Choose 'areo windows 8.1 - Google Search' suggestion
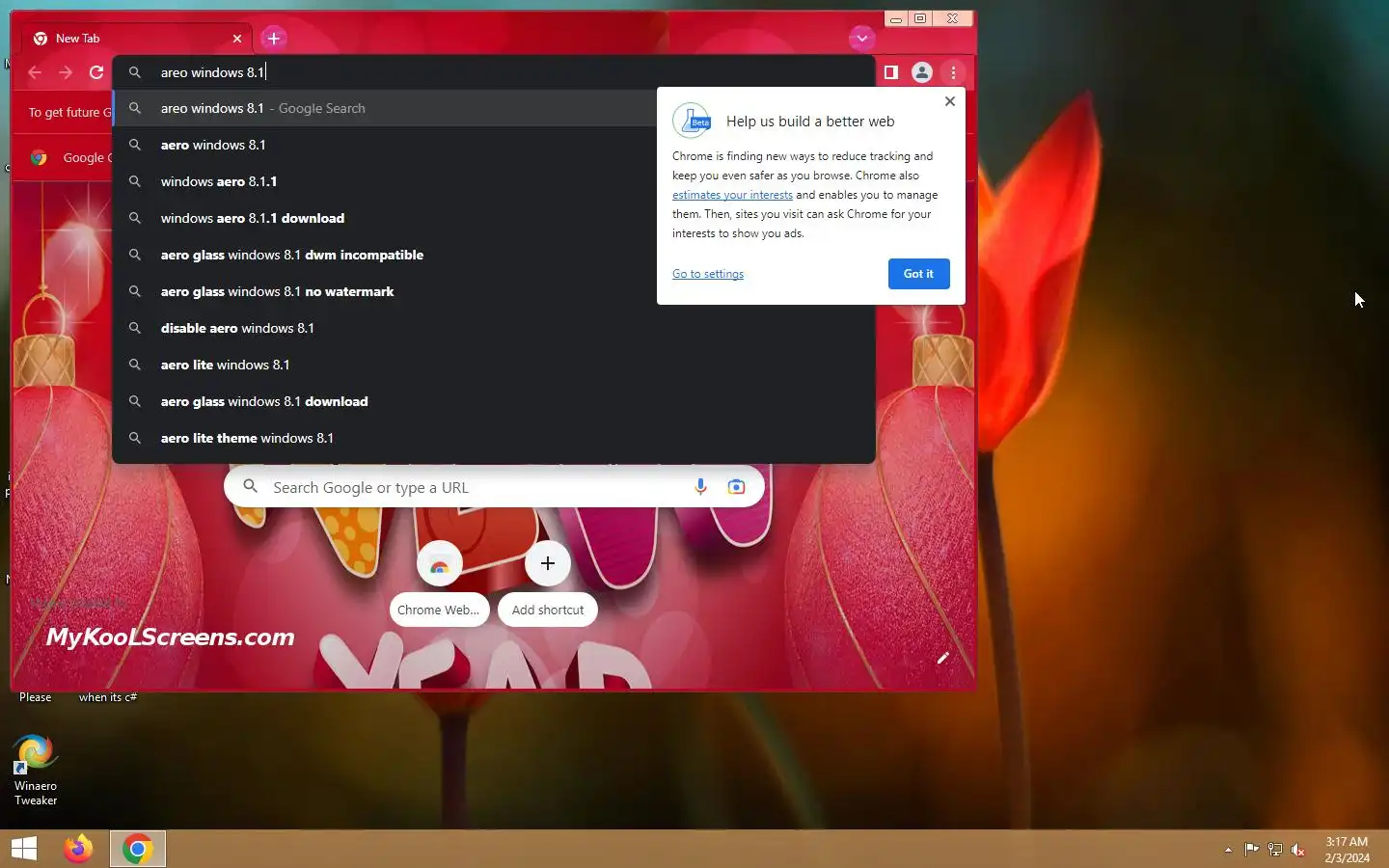Screen dimensions: 1389x868 coord(385,108)
